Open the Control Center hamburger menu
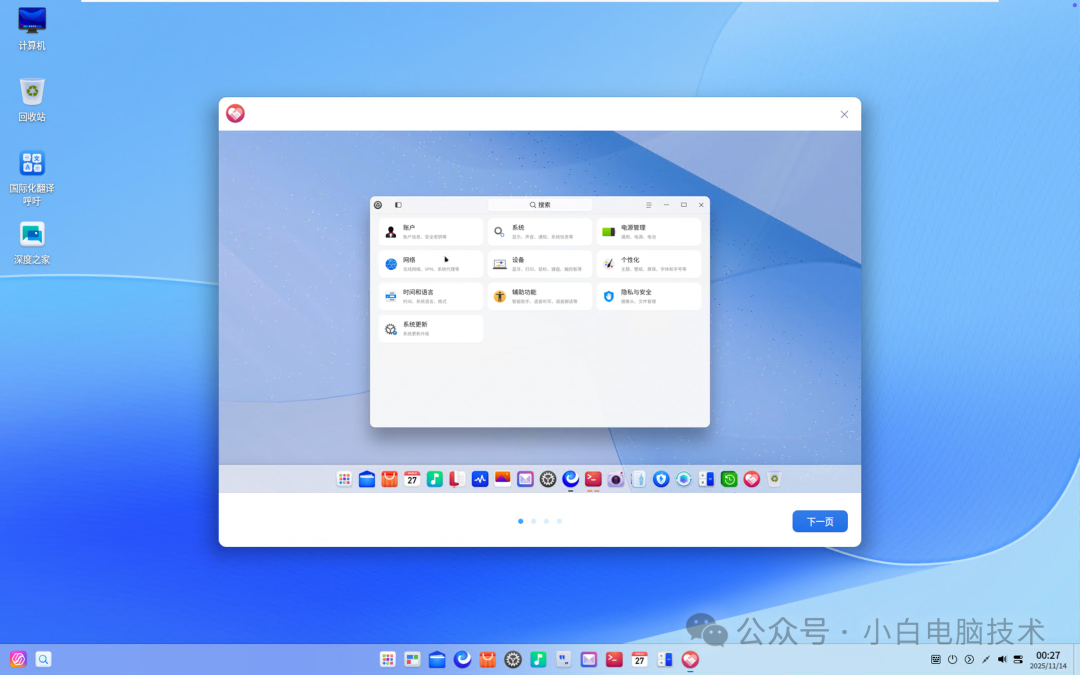 [x=648, y=204]
